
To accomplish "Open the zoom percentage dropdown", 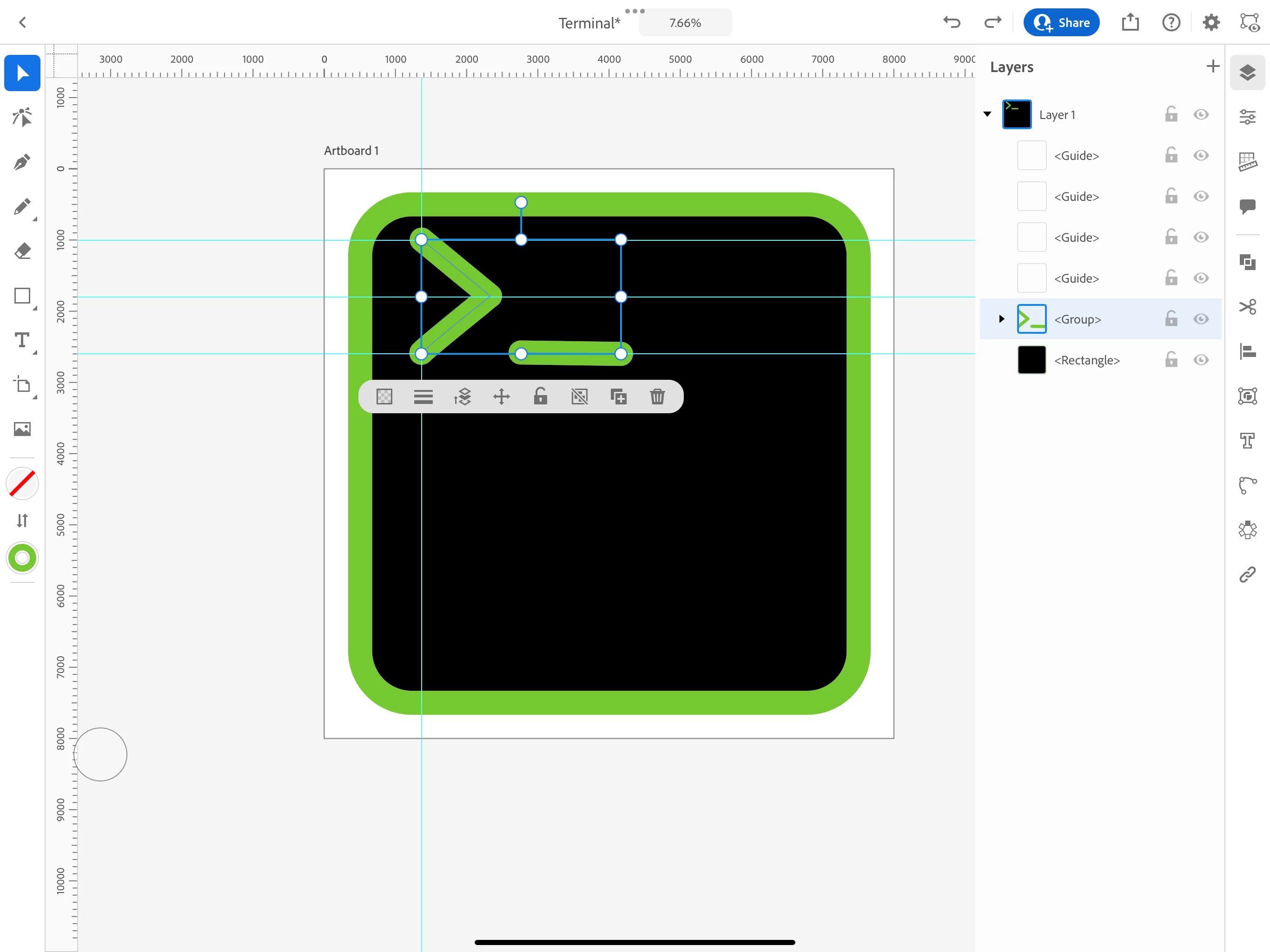I will click(x=684, y=23).
